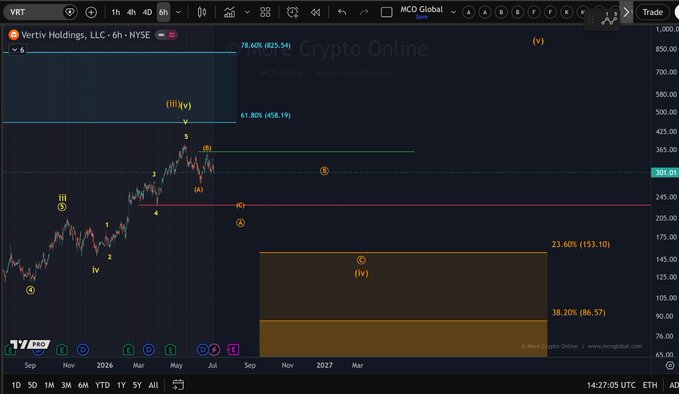
Task: Undo the last chart action
Action: (x=342, y=12)
